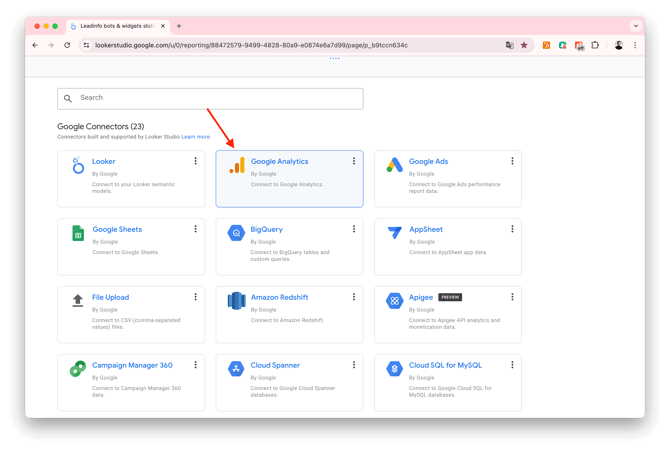Image resolution: width=670 pixels, height=451 pixels.
Task: Open the Apigee card options menu
Action: (x=512, y=297)
